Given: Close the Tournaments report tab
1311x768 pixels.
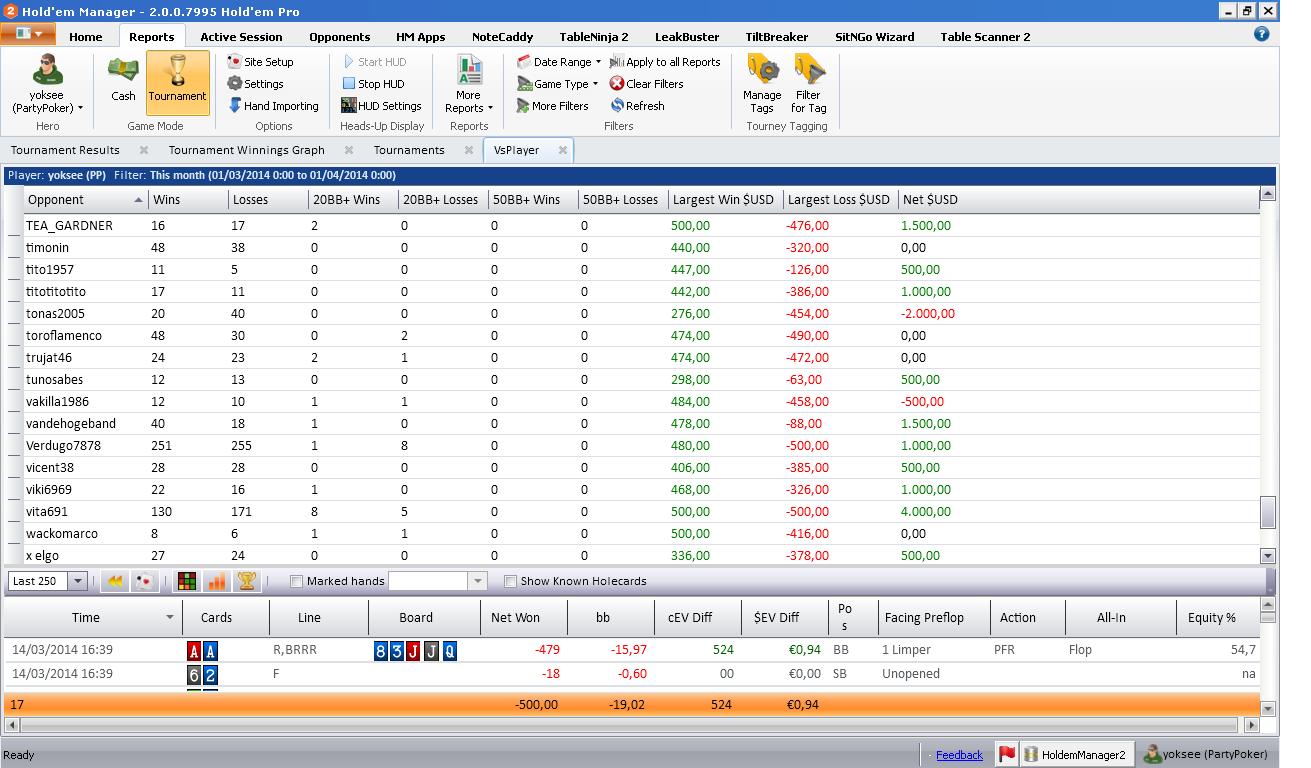Looking at the screenshot, I should pyautogui.click(x=469, y=150).
